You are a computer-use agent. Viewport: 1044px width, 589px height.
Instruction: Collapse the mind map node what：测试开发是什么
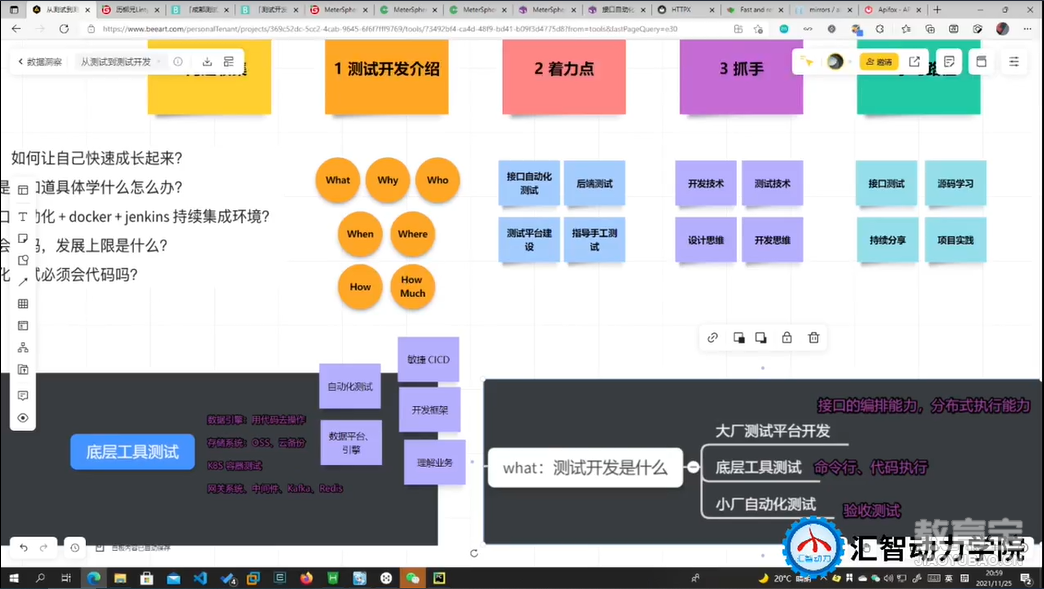pos(693,467)
